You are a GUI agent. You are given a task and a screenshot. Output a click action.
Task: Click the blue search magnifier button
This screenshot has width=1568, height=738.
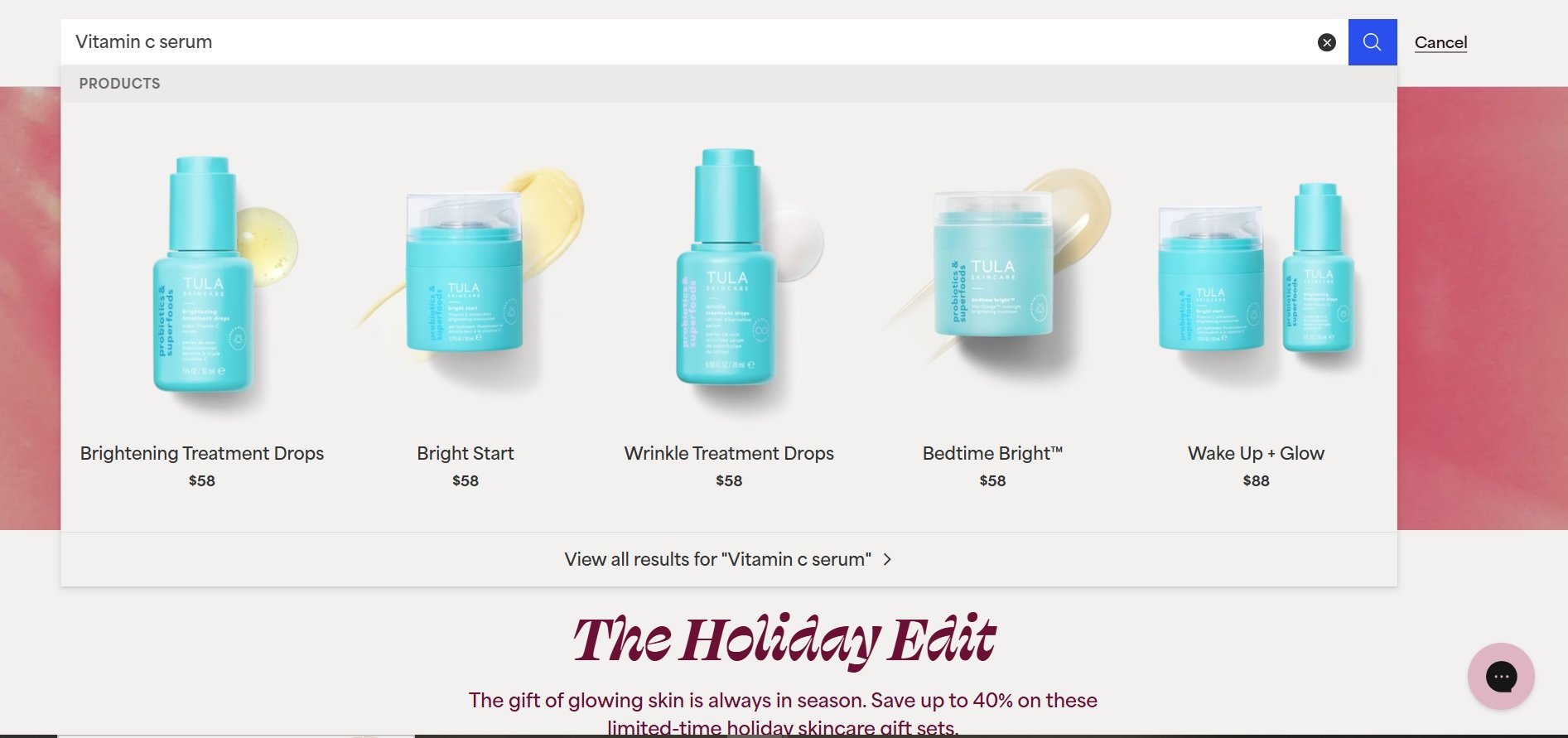pos(1372,42)
